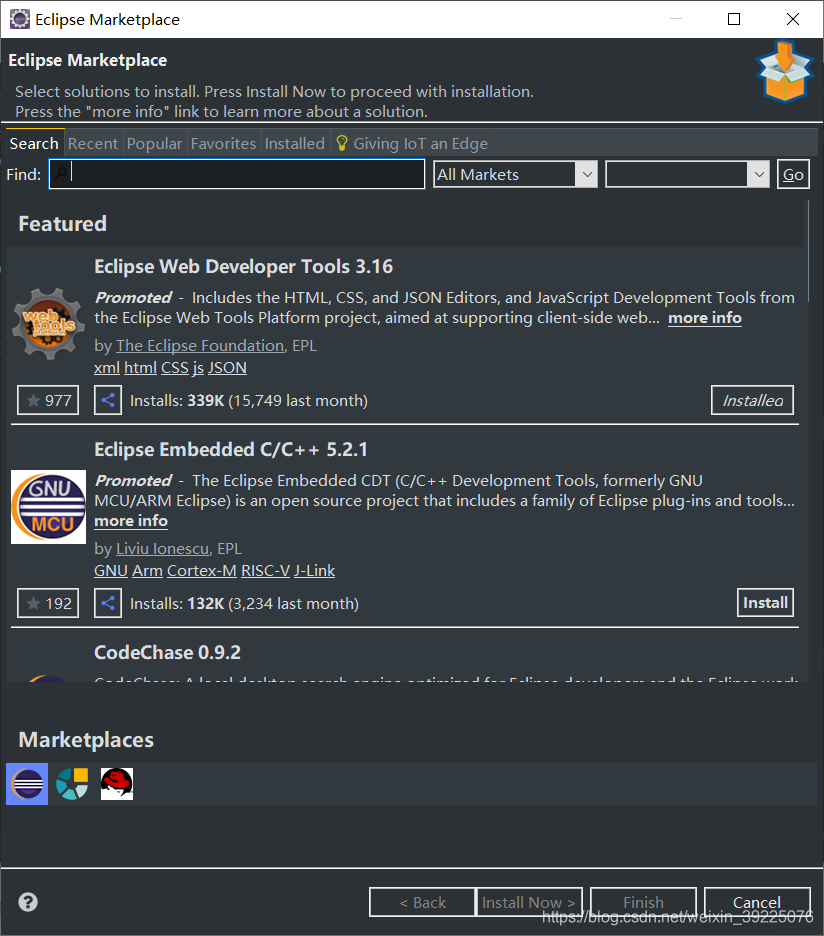Click the Eclipse window title bar icon
Image resolution: width=824 pixels, height=936 pixels.
point(20,19)
